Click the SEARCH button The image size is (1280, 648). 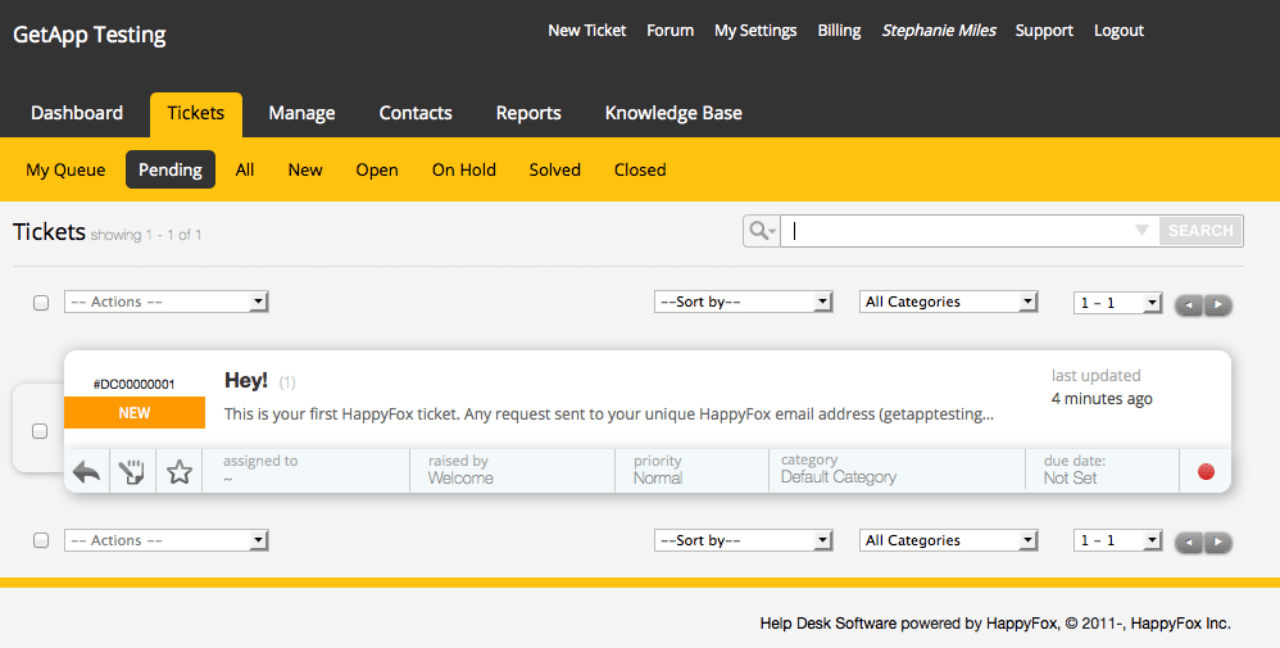point(1200,231)
